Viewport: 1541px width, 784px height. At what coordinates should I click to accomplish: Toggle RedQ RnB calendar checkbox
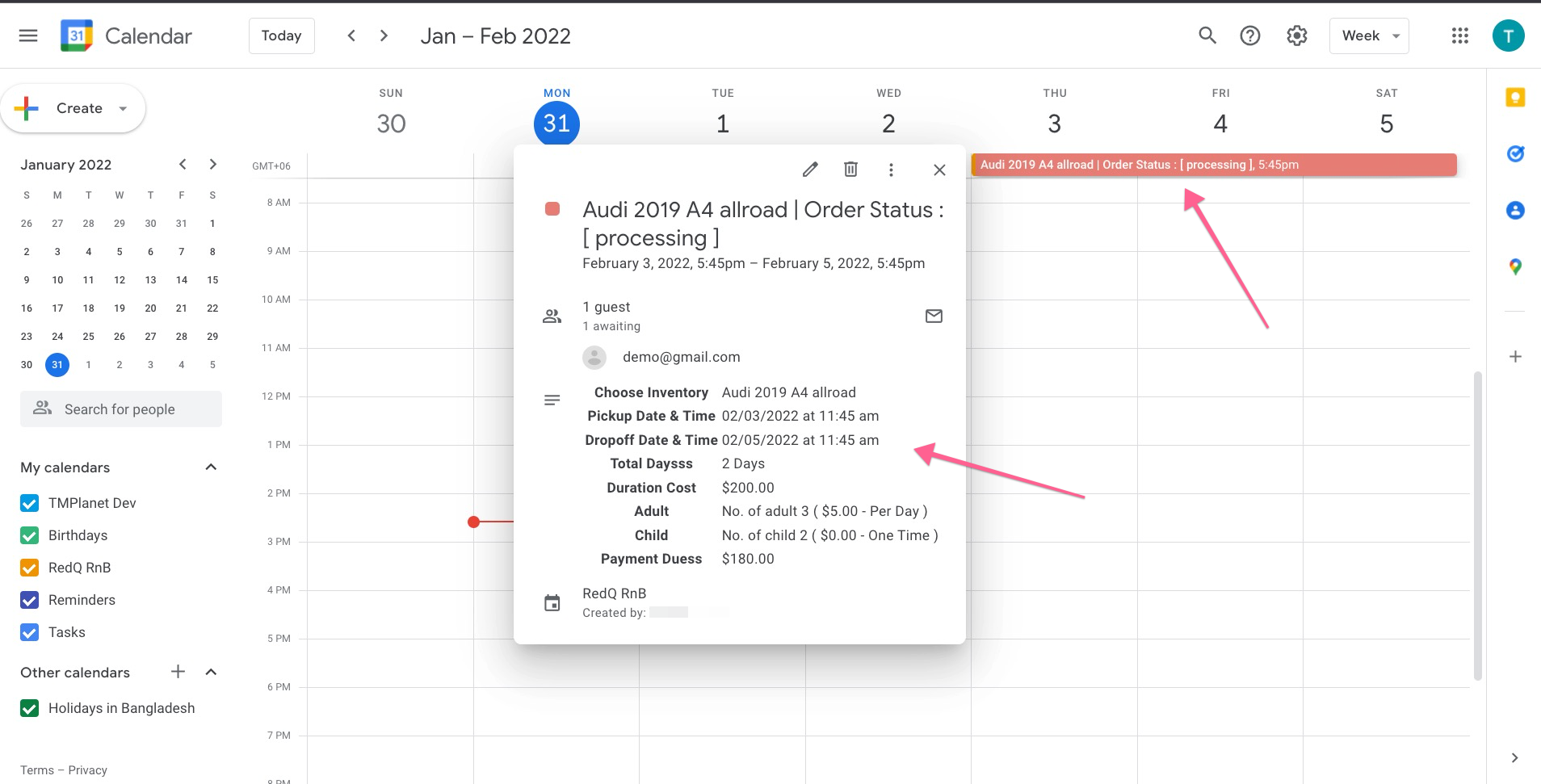click(x=29, y=568)
